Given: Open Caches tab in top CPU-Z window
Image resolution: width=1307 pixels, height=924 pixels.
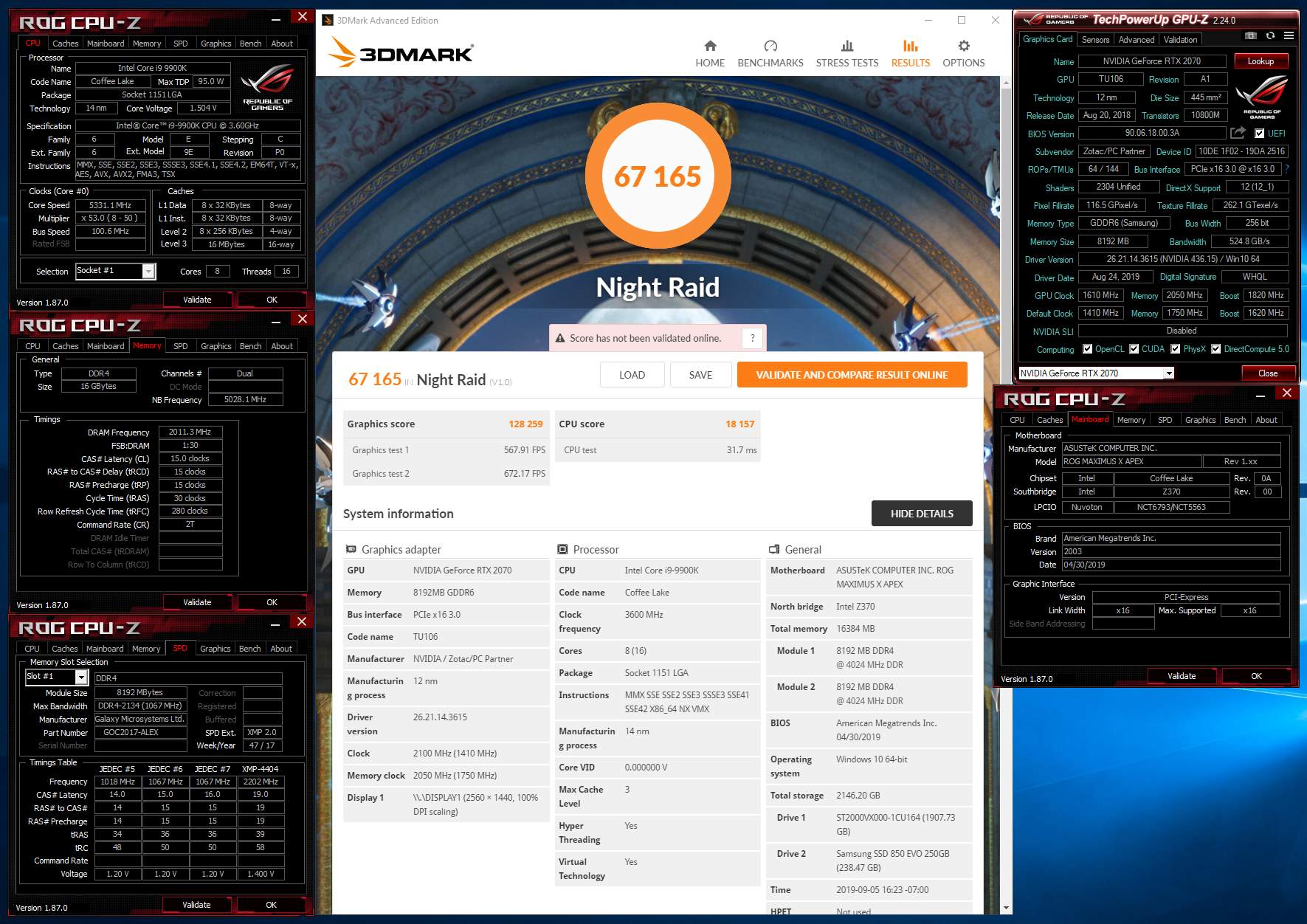Looking at the screenshot, I should 66,44.
